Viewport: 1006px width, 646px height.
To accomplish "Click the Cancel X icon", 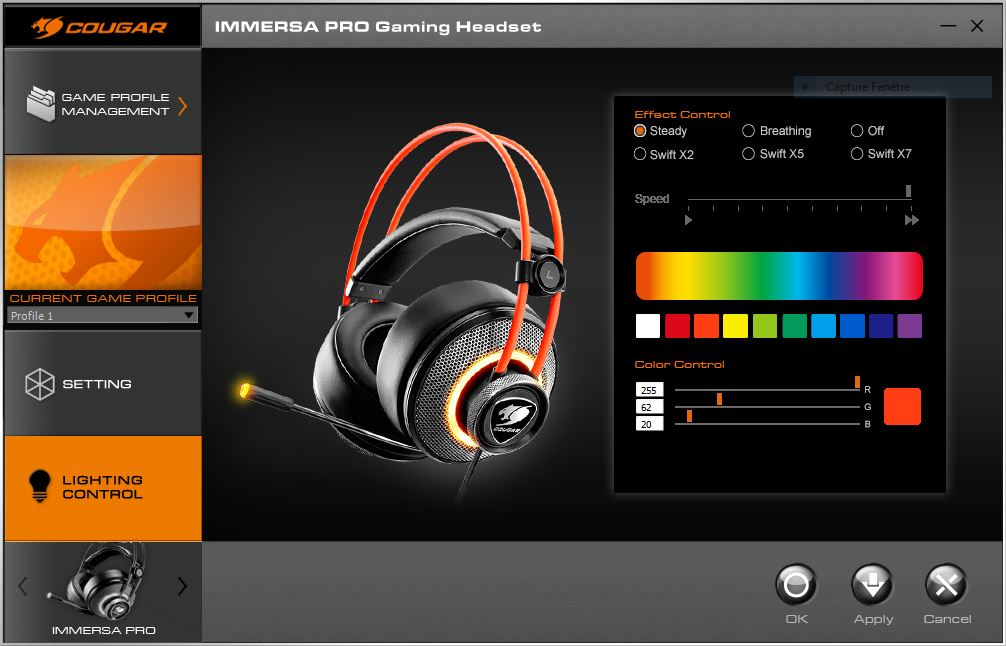I will (x=946, y=584).
